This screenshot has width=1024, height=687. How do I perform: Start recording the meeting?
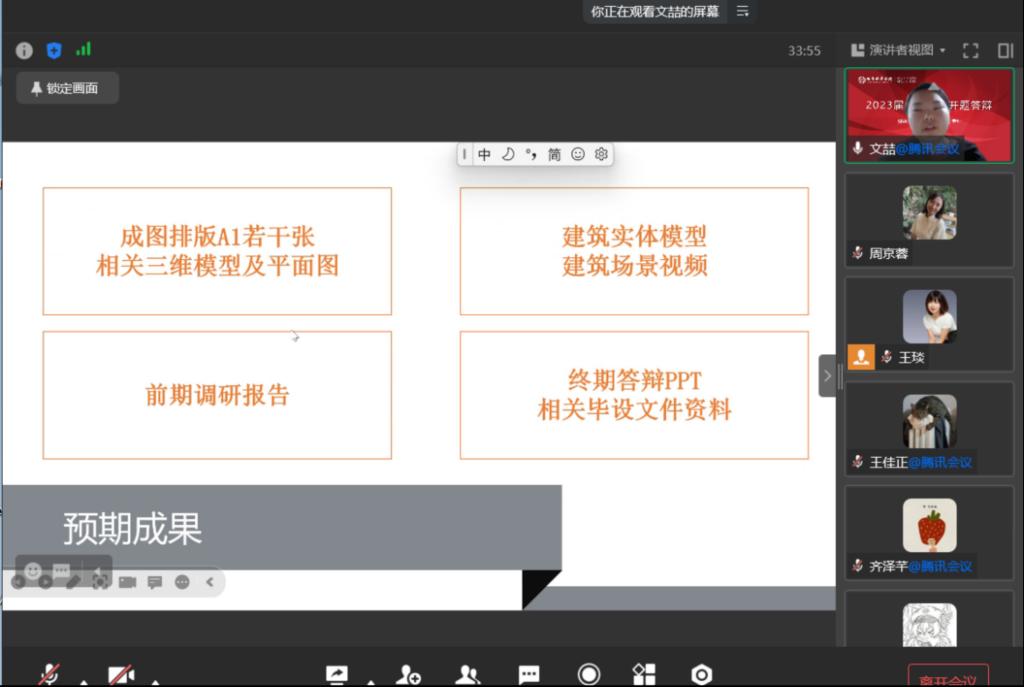point(588,675)
